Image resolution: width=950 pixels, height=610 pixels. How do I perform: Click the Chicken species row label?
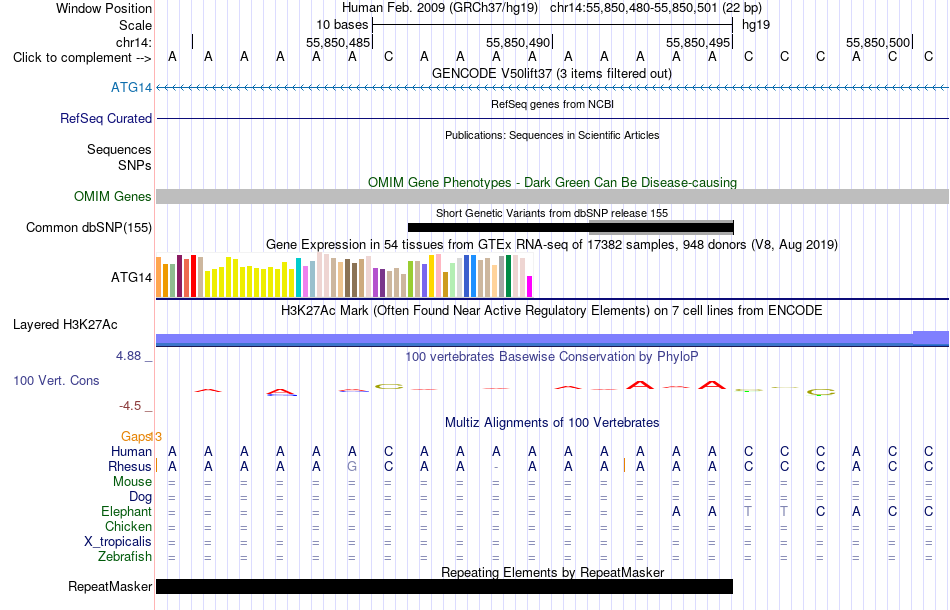coord(128,526)
